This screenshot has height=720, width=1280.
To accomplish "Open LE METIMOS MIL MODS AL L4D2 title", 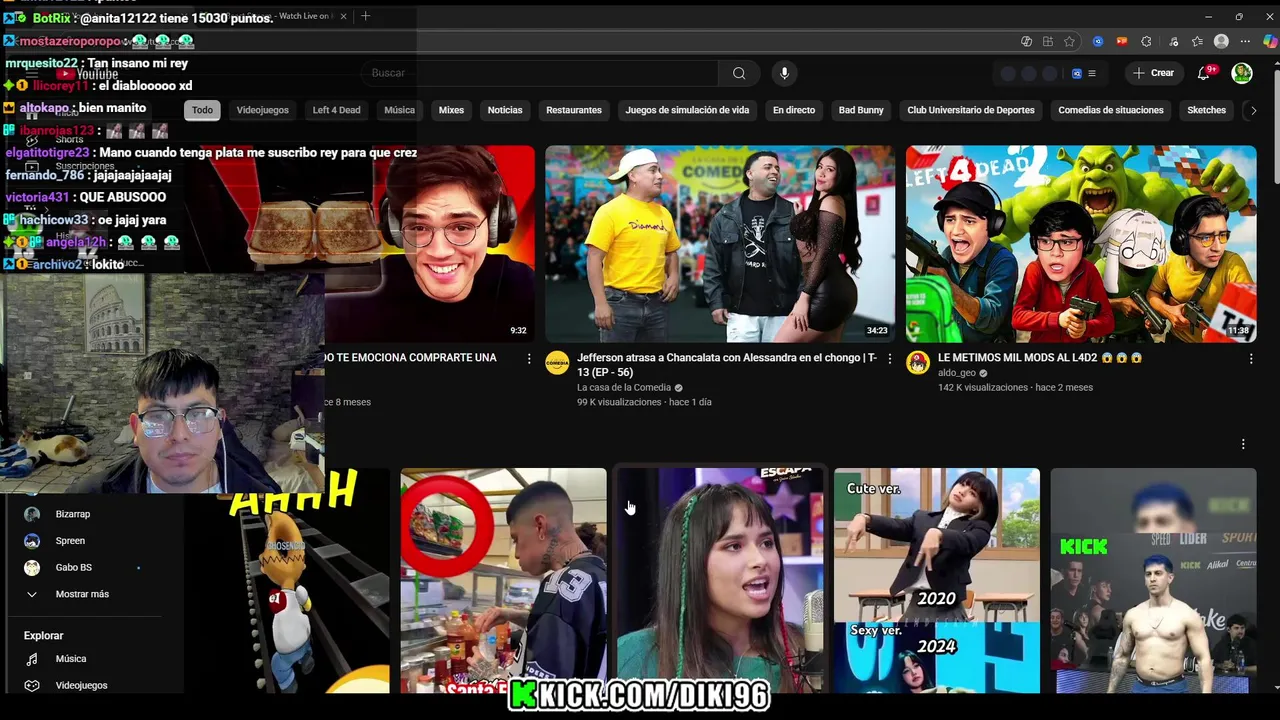I will pyautogui.click(x=1040, y=358).
